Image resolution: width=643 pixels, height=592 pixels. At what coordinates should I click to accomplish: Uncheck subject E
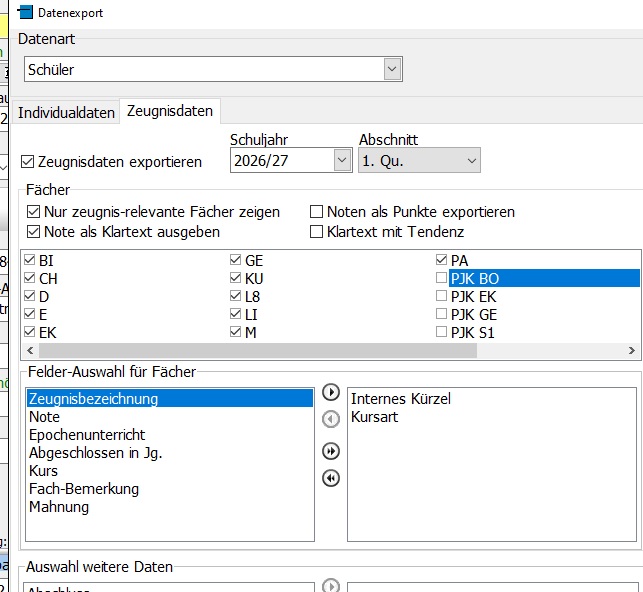[x=30, y=314]
